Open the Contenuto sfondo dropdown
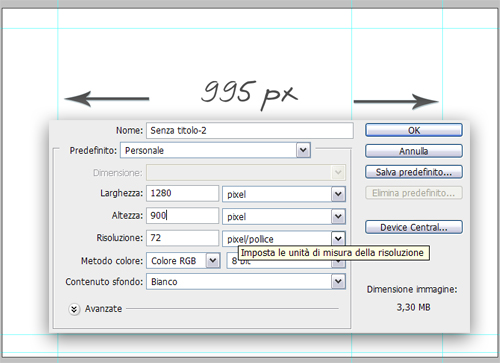Image resolution: width=500 pixels, height=363 pixels. point(246,282)
